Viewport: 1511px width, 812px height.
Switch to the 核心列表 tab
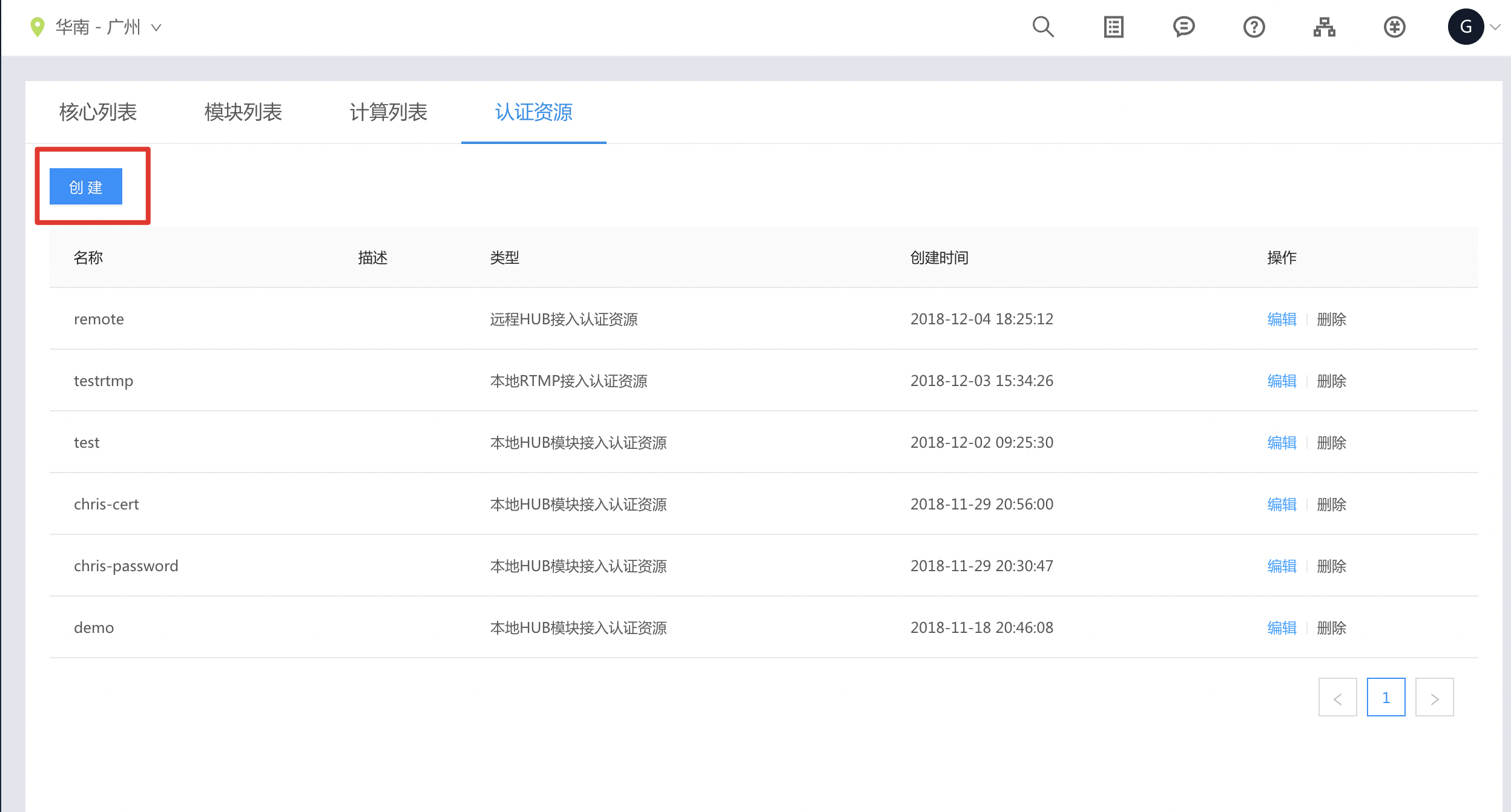click(x=98, y=112)
